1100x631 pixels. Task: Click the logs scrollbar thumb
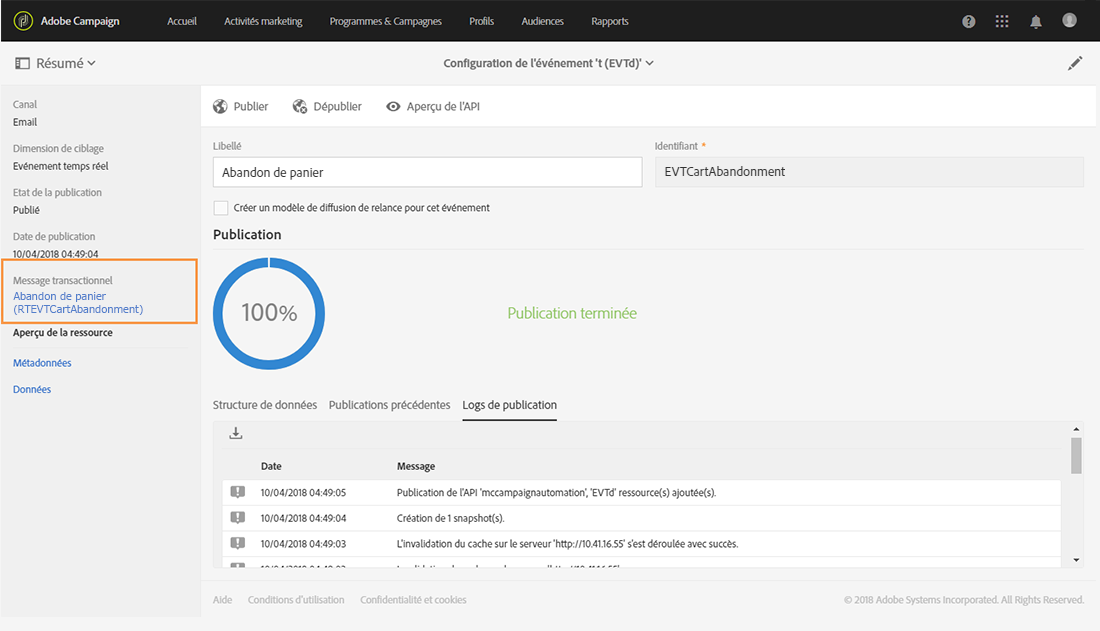coord(1076,455)
